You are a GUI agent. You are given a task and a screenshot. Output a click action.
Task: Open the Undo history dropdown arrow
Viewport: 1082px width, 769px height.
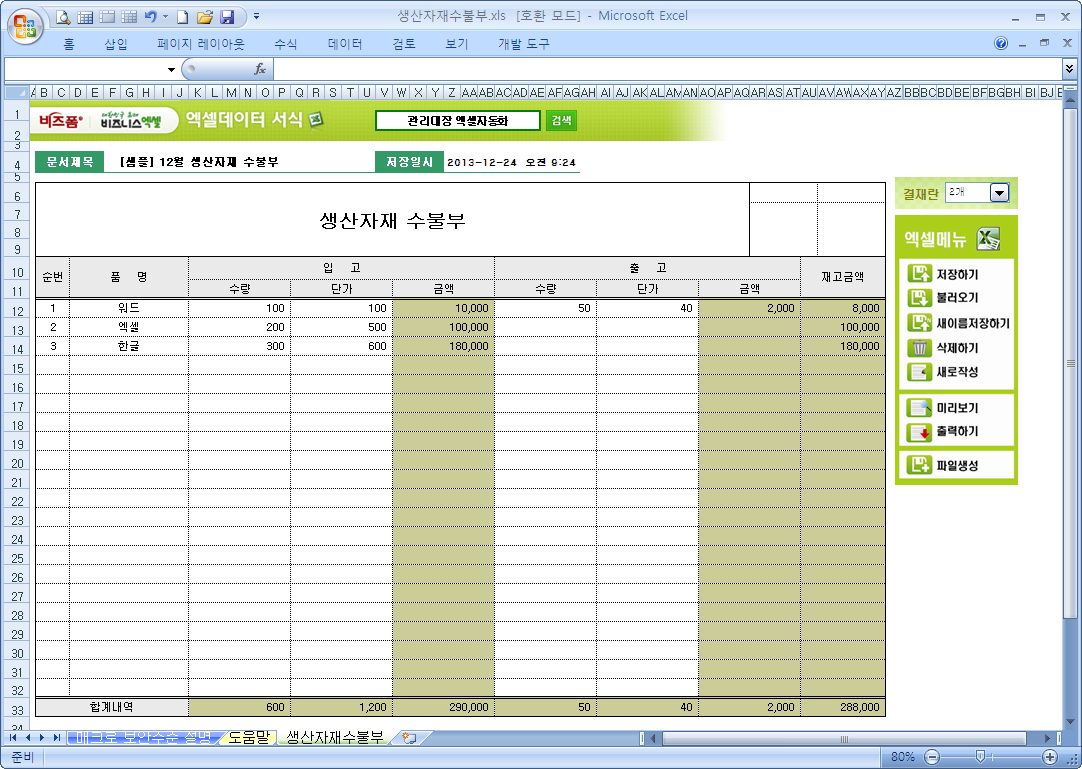(x=166, y=17)
